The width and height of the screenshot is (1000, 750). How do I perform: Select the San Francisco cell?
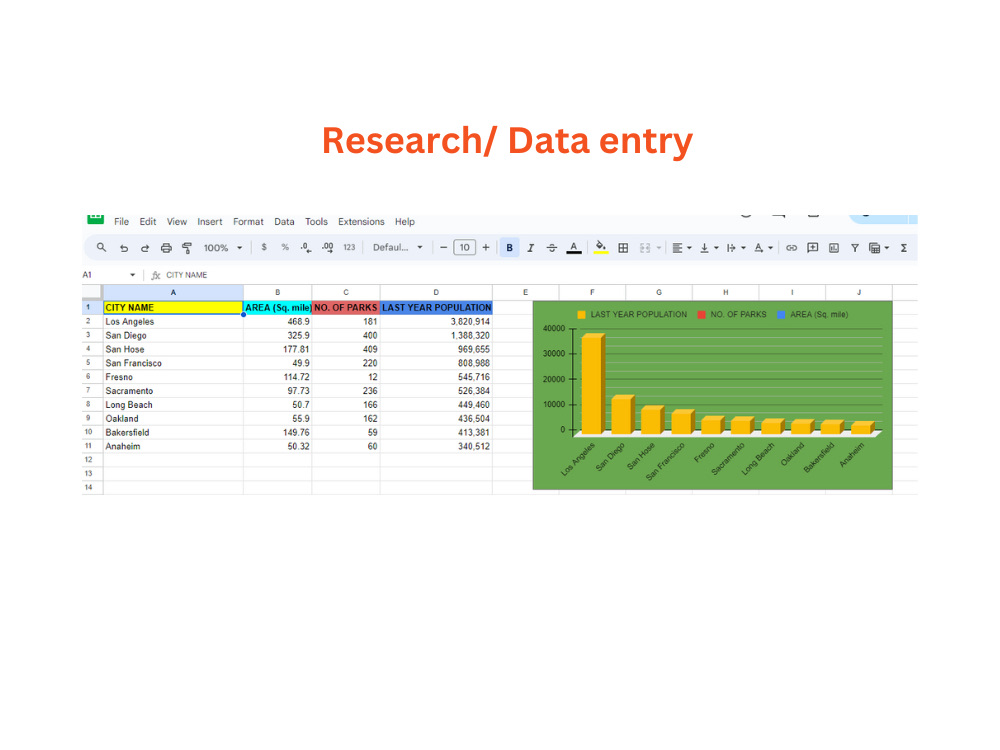pos(173,363)
